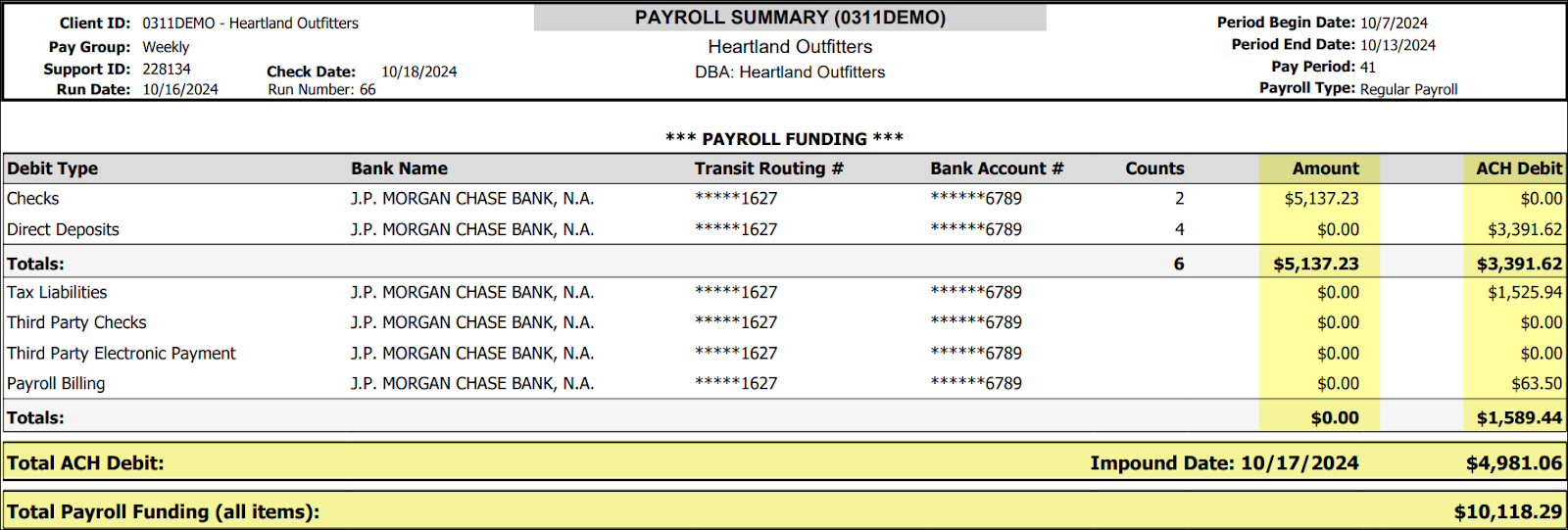Select the Transit Routing # column header
The image size is (1568, 530).
pyautogui.click(x=768, y=169)
